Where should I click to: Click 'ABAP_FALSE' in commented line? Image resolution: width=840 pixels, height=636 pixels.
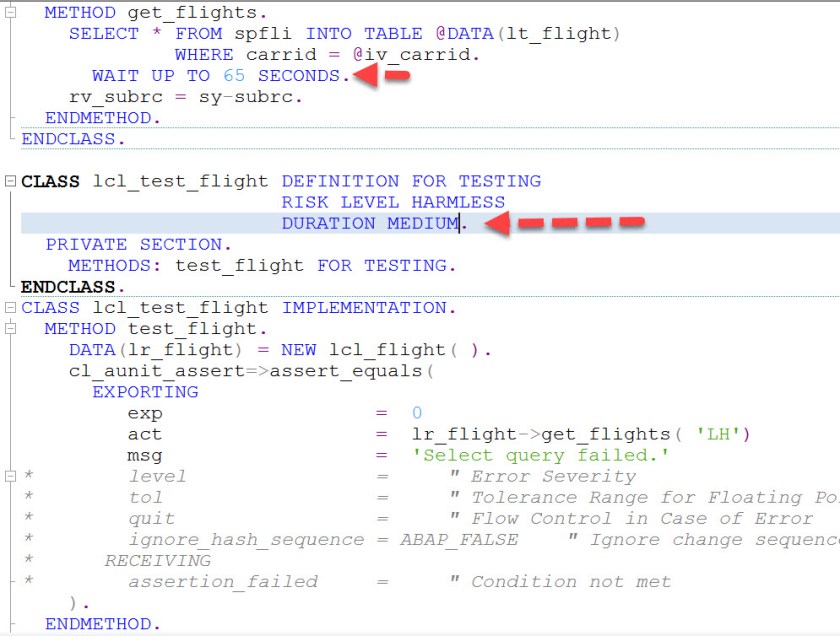point(459,539)
